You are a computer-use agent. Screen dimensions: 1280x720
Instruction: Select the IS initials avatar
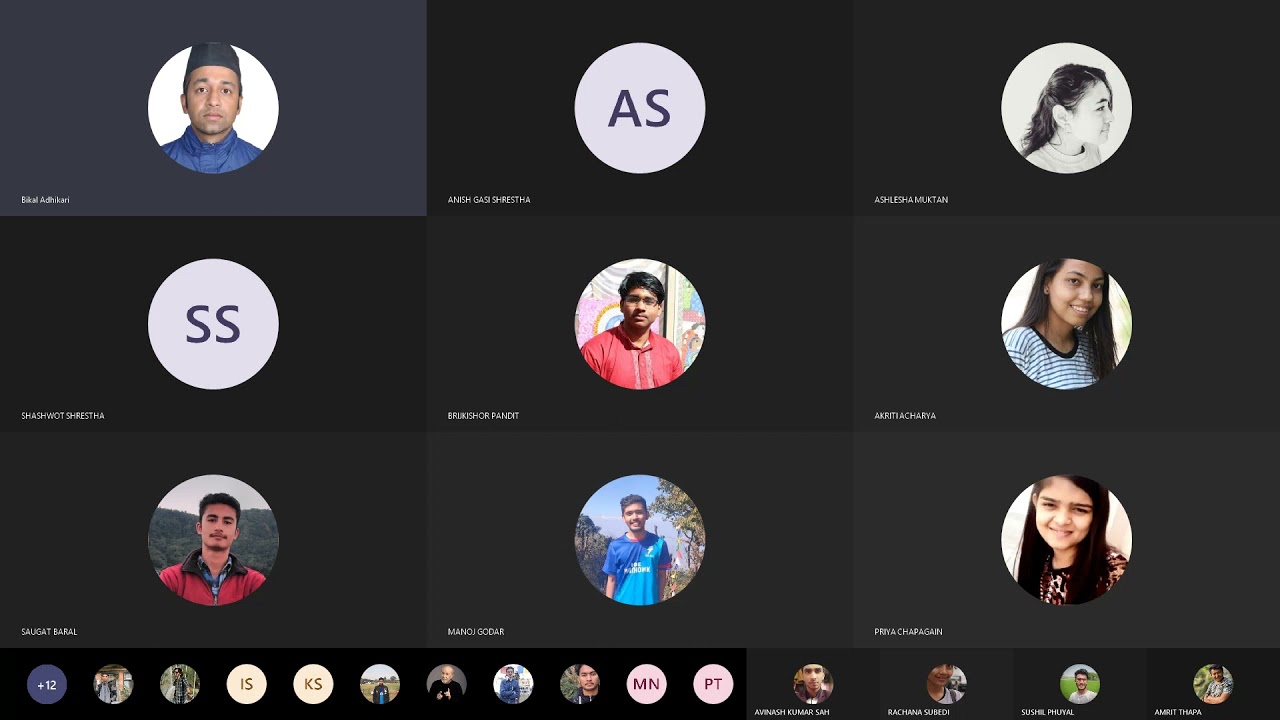[x=246, y=684]
